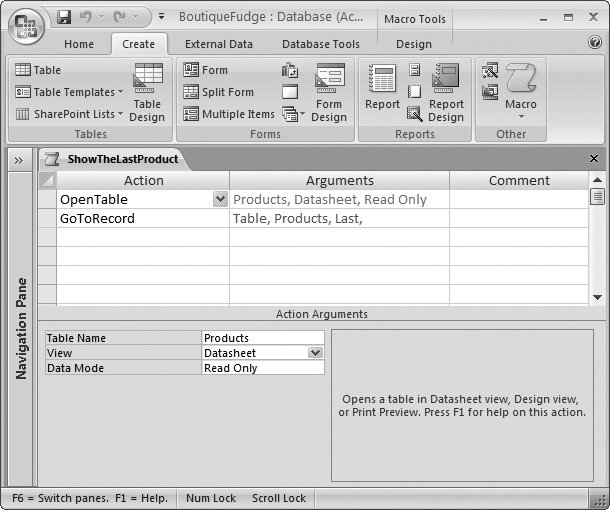Click the Save icon in quick access toolbar
This screenshot has width=610, height=510.
pyautogui.click(x=64, y=17)
